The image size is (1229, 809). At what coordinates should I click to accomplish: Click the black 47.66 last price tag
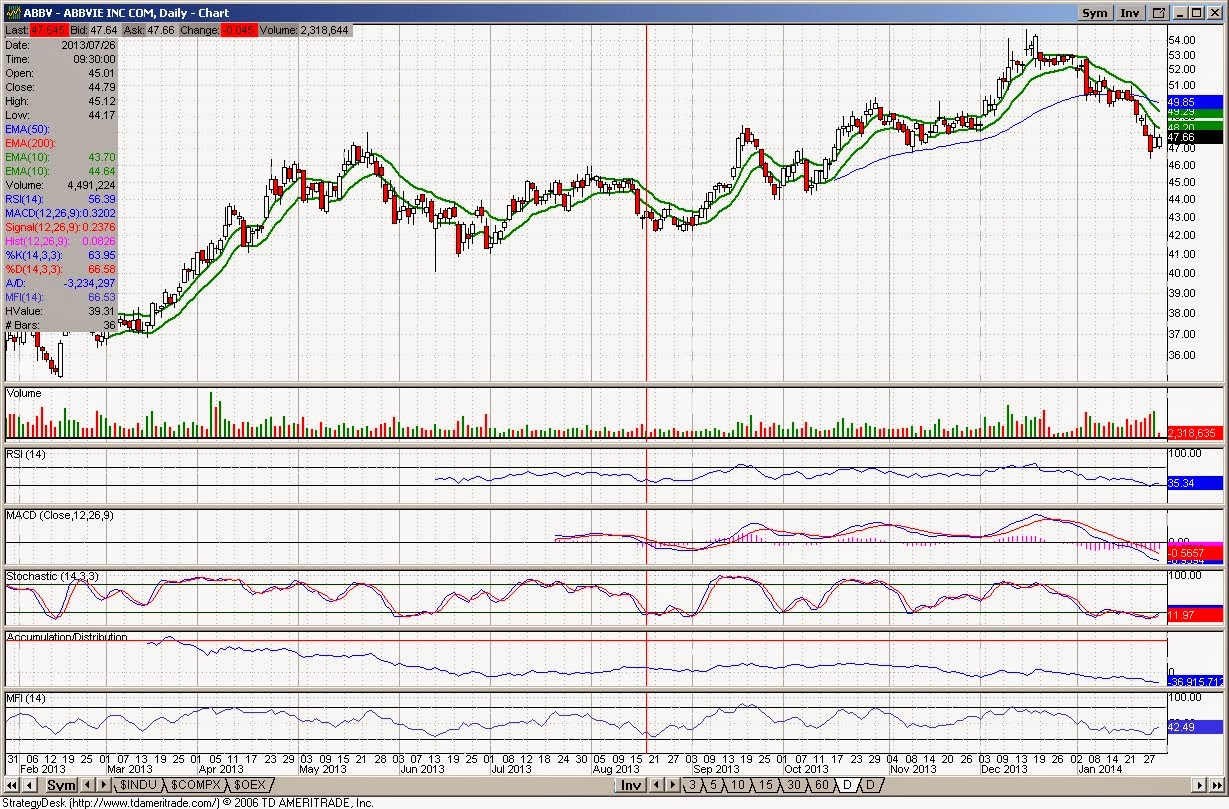click(1194, 137)
